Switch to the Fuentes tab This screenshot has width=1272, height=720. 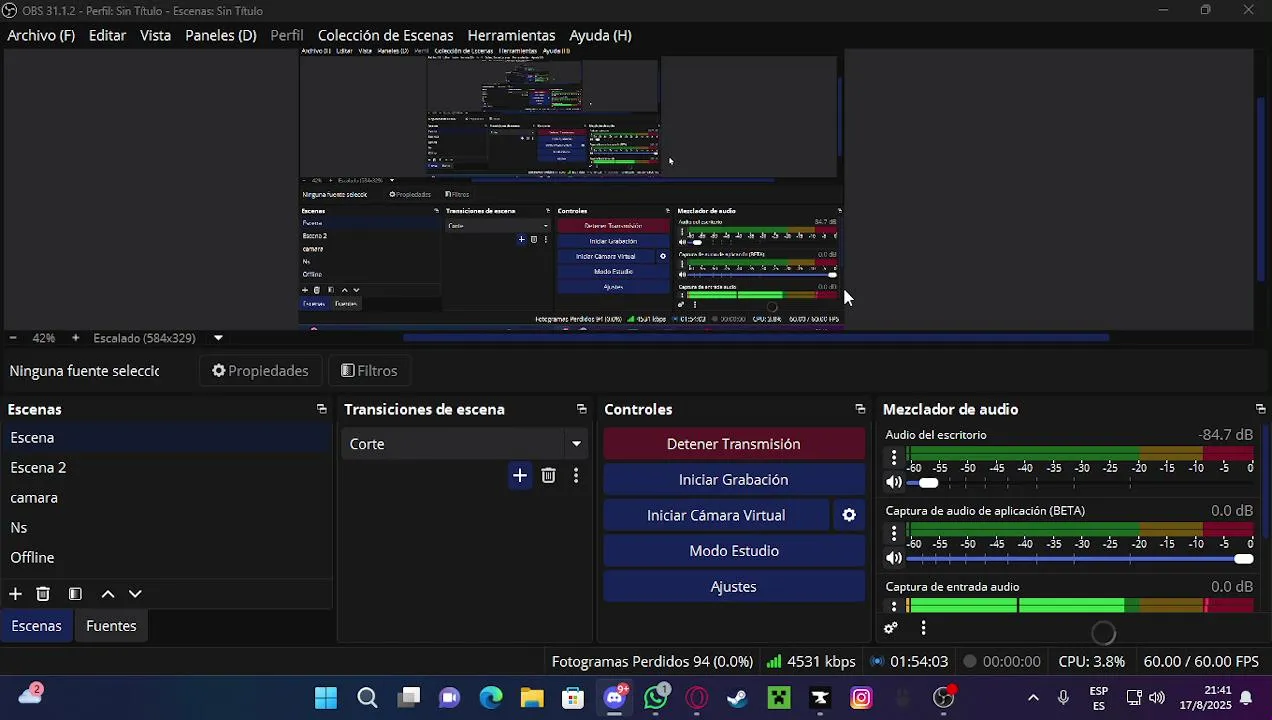click(111, 626)
